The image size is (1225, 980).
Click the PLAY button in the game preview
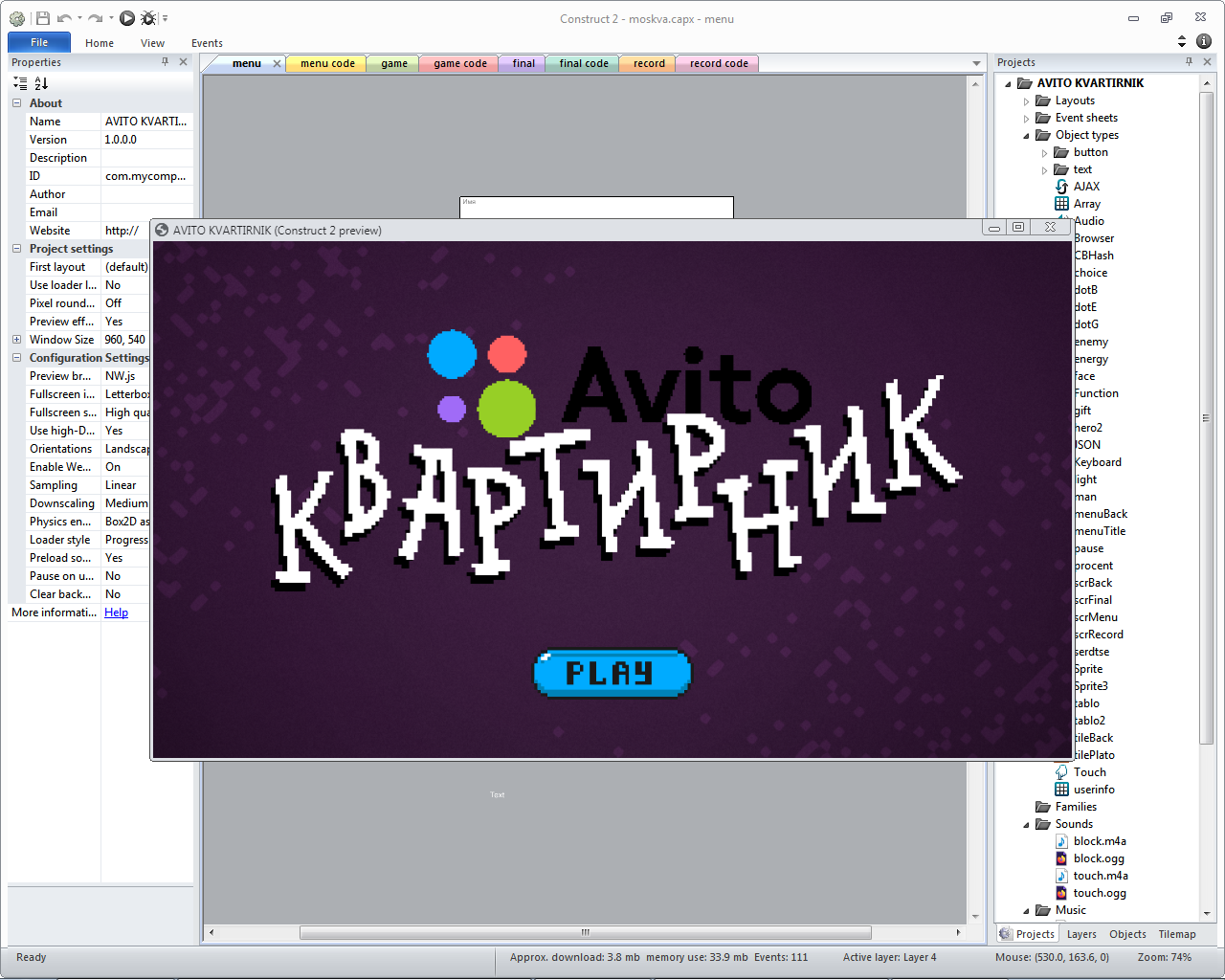pyautogui.click(x=612, y=673)
